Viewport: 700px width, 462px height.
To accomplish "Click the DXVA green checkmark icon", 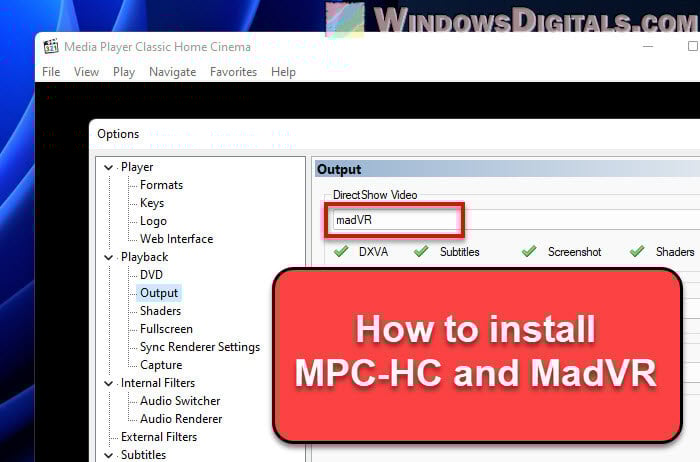I will click(x=341, y=251).
